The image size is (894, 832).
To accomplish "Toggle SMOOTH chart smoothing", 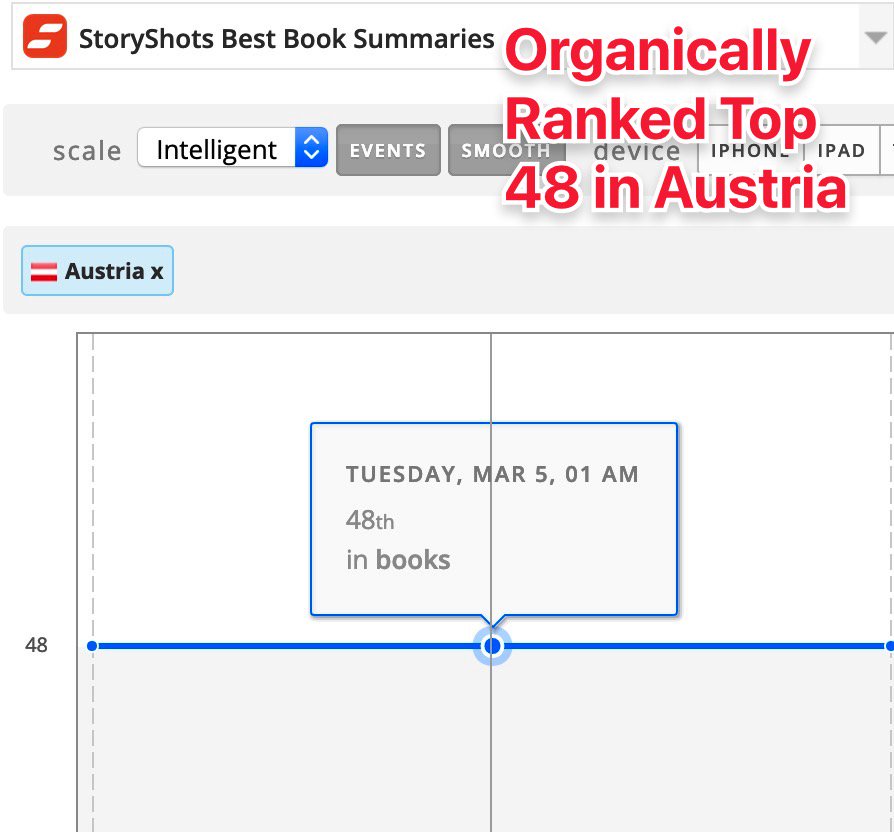I will pyautogui.click(x=507, y=150).
